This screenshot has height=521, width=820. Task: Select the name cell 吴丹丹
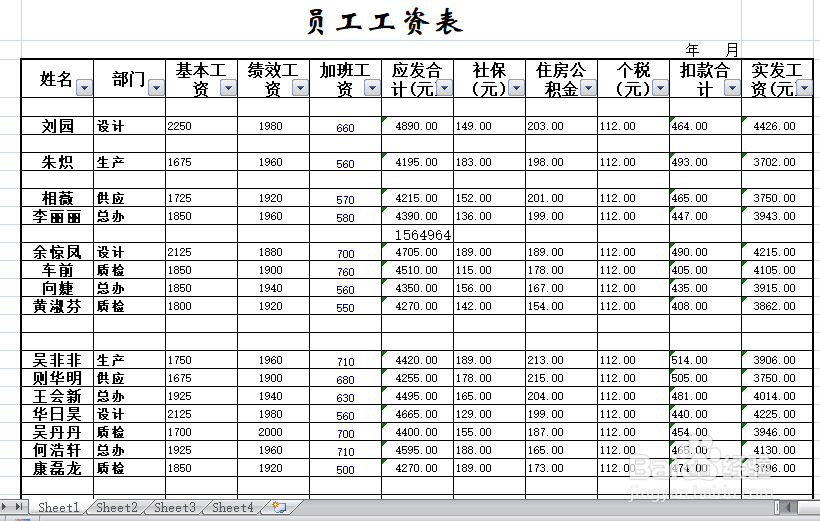click(x=58, y=432)
